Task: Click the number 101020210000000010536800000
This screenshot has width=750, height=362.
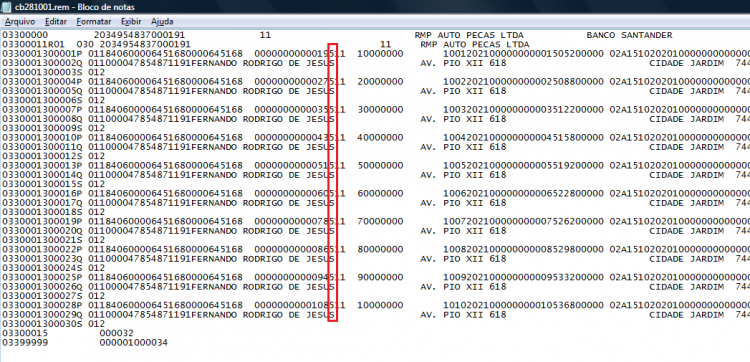Action: click(x=524, y=305)
